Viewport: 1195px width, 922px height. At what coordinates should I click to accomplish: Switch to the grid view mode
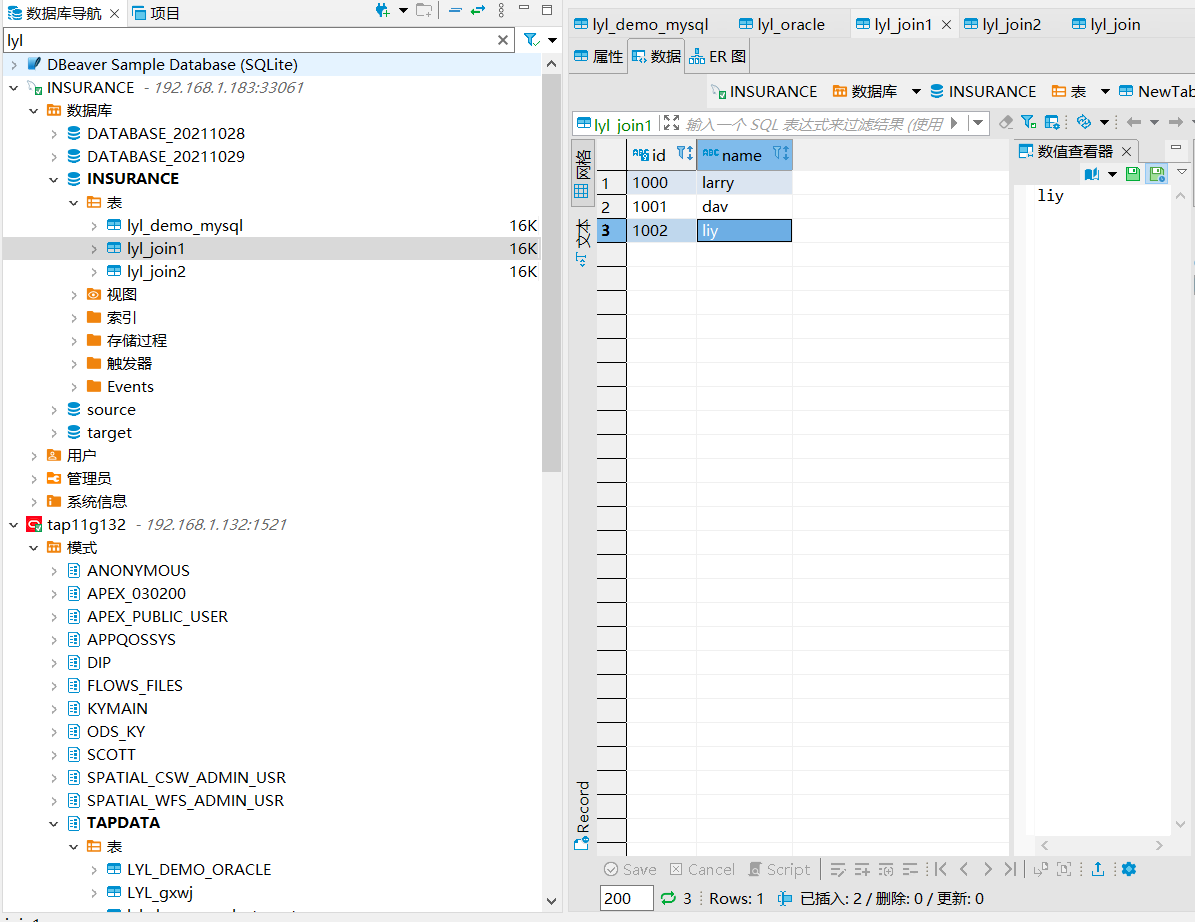pos(582,173)
